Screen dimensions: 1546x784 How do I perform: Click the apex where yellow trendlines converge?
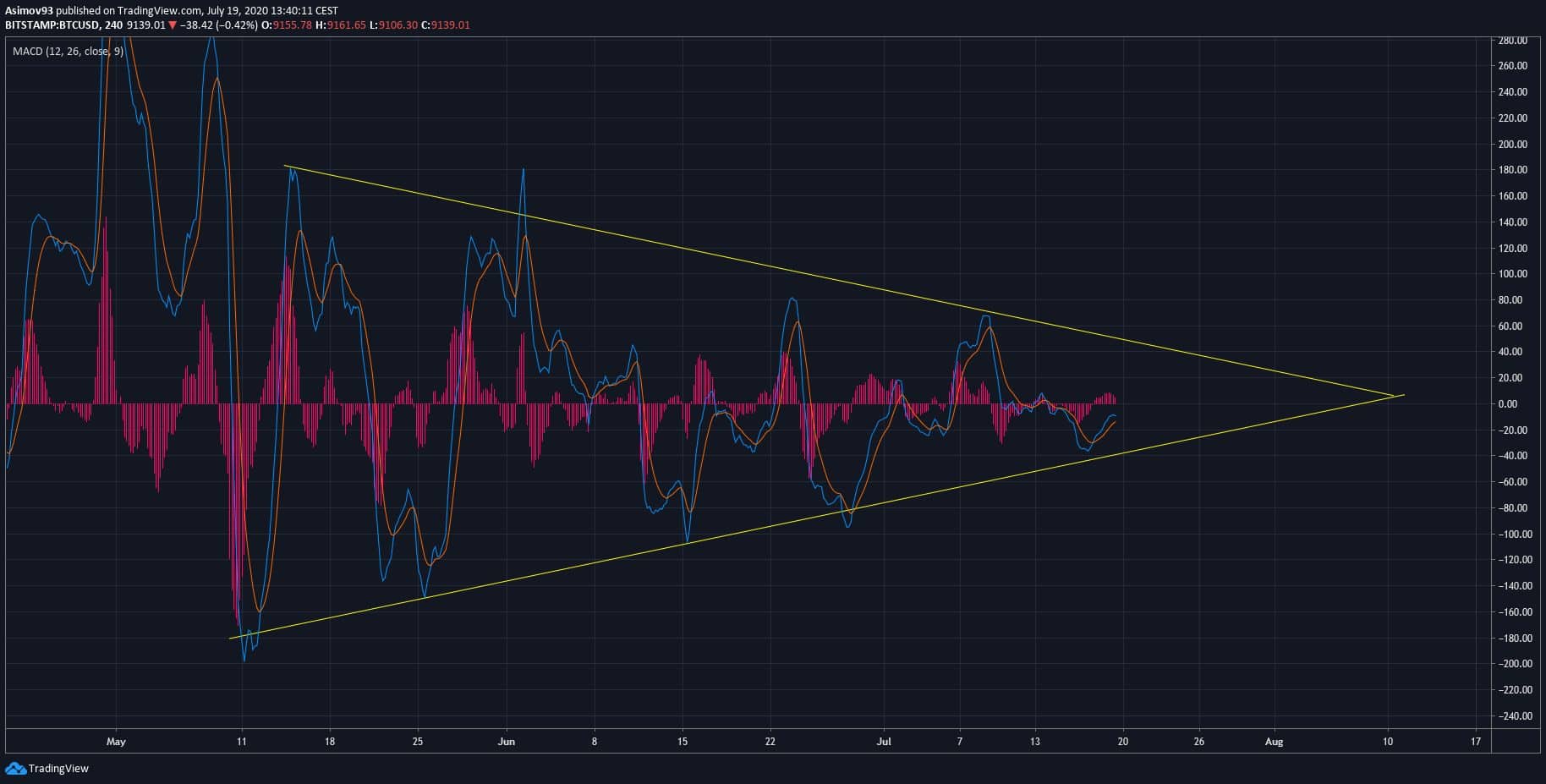[1394, 395]
